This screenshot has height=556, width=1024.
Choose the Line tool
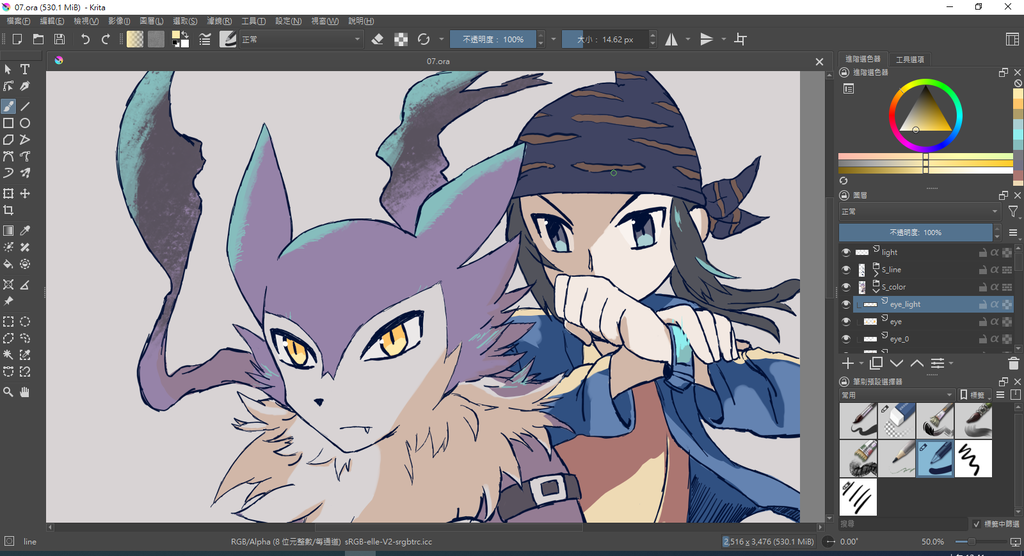click(25, 106)
